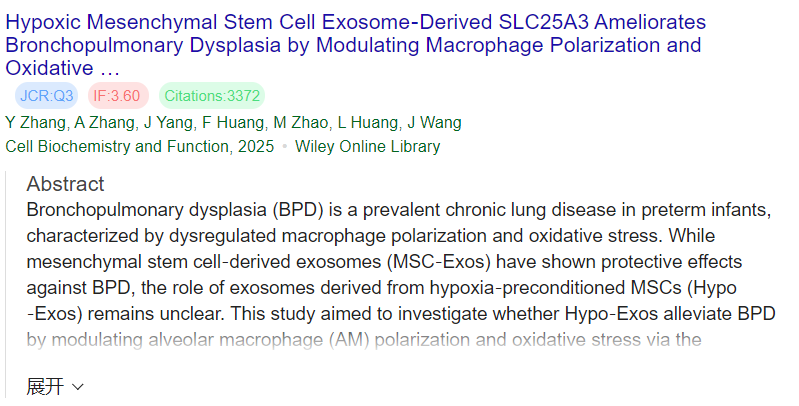Click author F Huang
The height and width of the screenshot is (406, 799).
[x=234, y=123]
